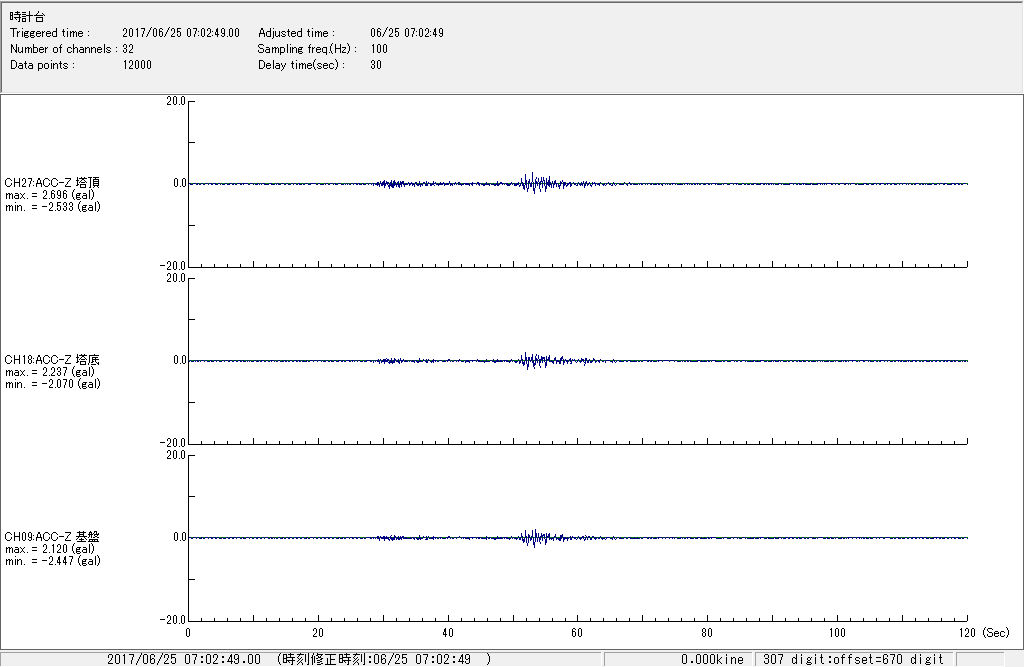Click the CH09 min. = -2.447 (gal) readout
The image size is (1024, 667).
52,561
